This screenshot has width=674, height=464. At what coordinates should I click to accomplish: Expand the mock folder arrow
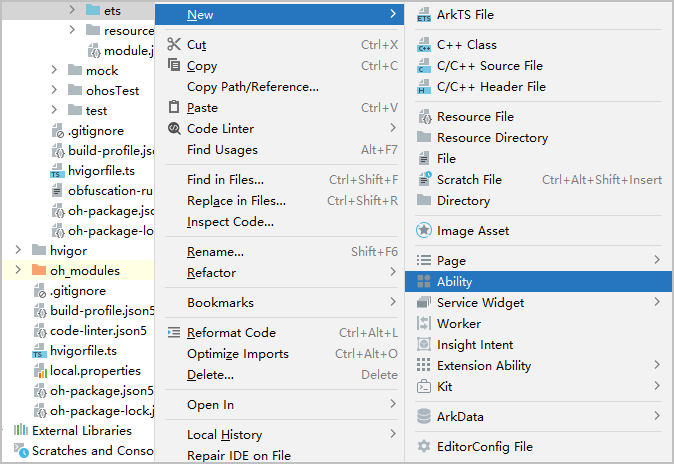(x=54, y=71)
